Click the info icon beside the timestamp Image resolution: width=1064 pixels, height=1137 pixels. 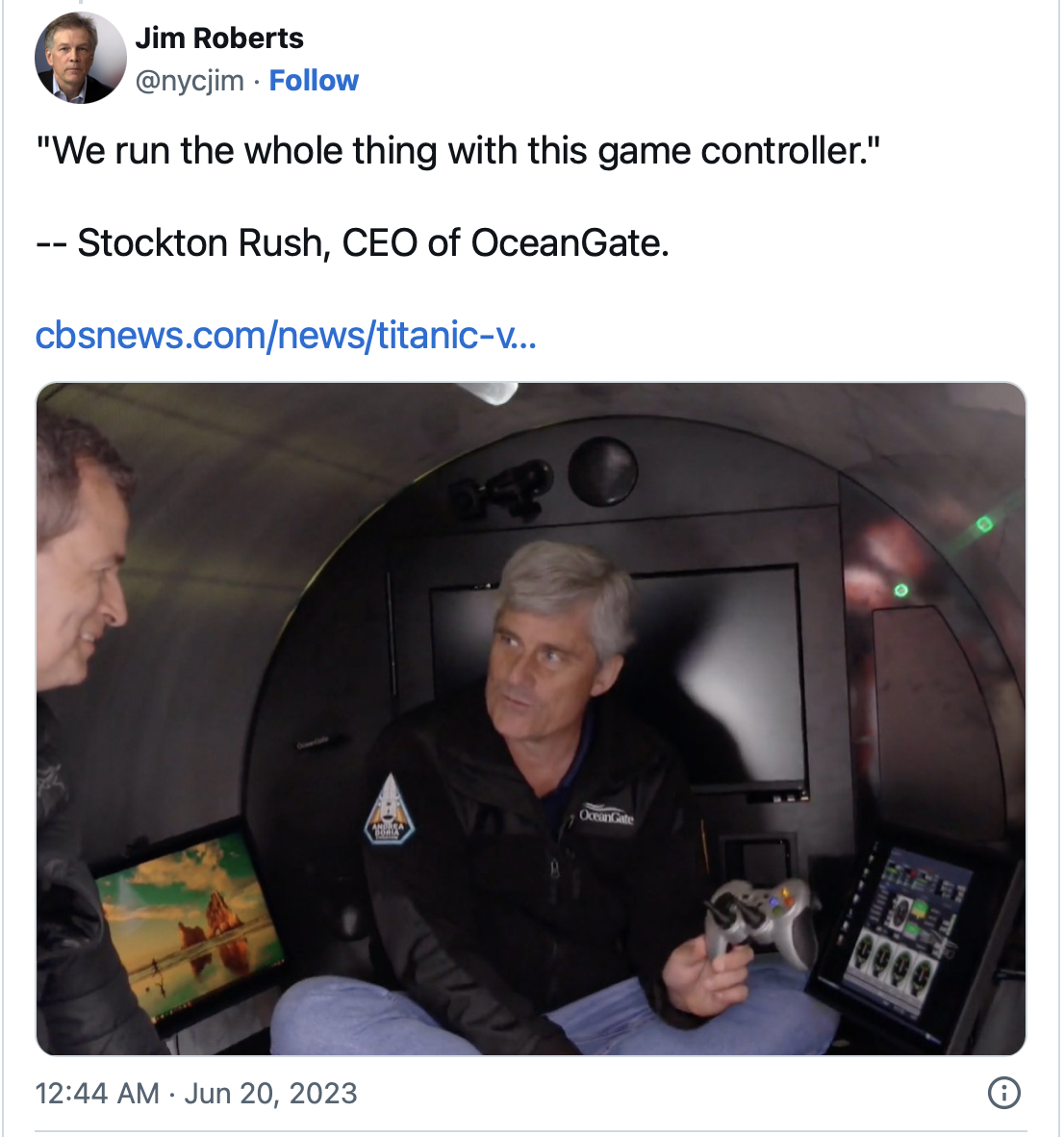pyautogui.click(x=1003, y=1092)
